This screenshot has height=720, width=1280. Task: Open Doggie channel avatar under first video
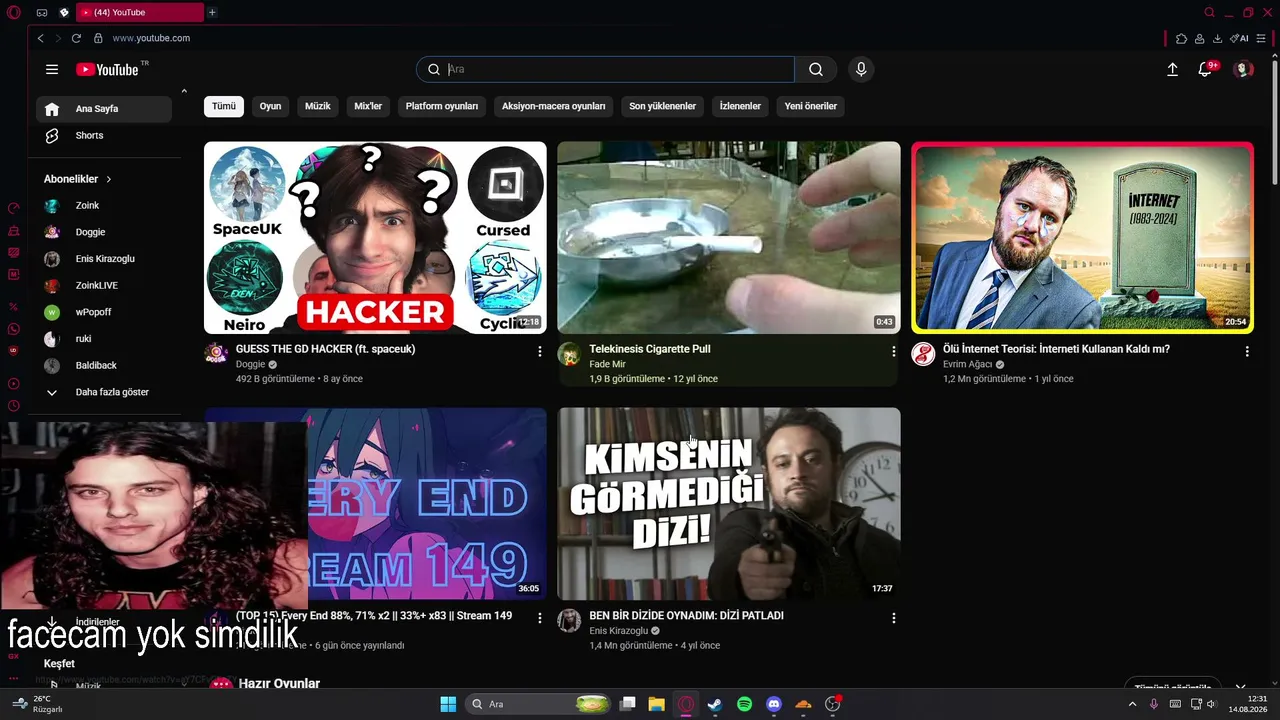[x=216, y=354]
